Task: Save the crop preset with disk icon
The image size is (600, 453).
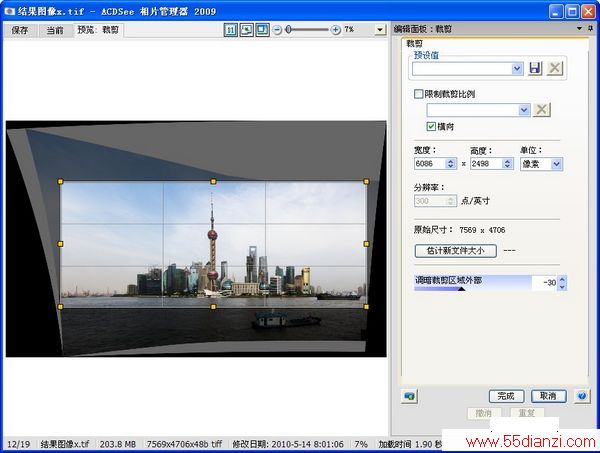Action: (x=535, y=68)
